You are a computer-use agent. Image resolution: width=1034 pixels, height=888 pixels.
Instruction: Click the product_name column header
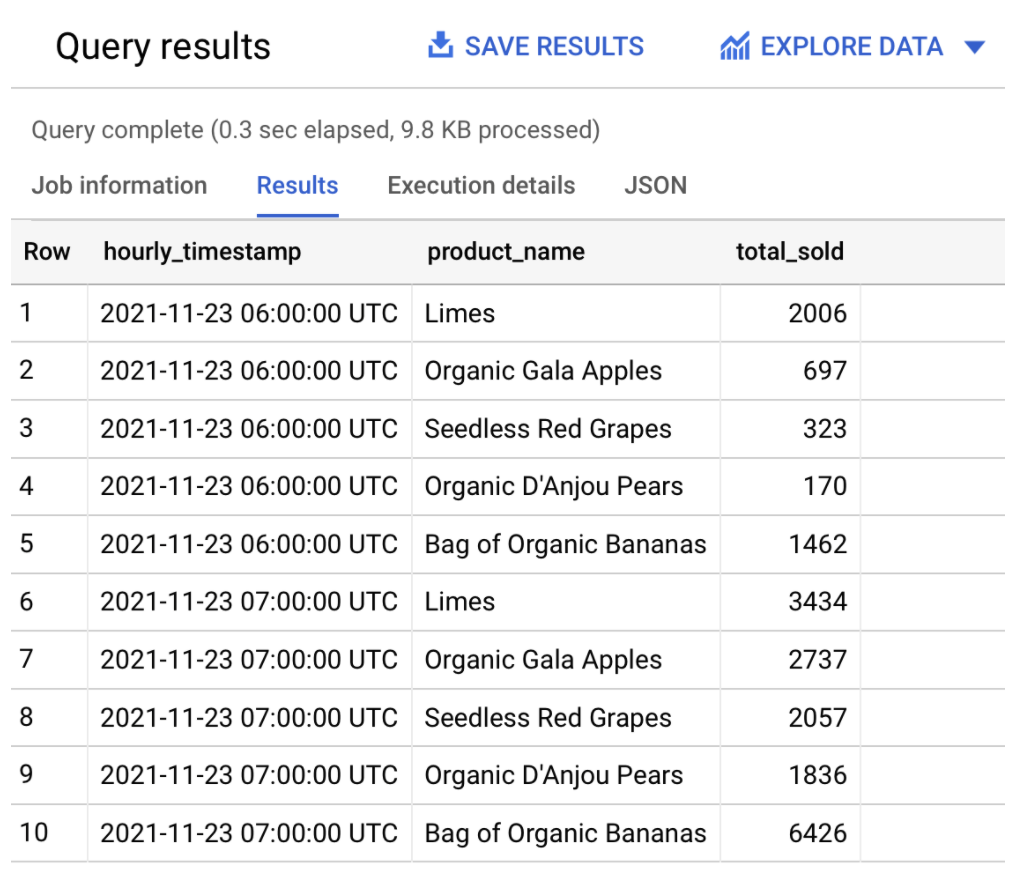505,251
